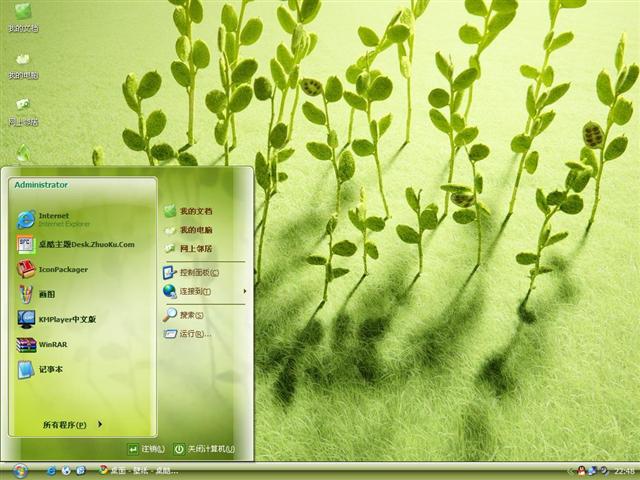Click the Administrator user name in the Start menu
This screenshot has height=480, width=640.
tap(41, 185)
